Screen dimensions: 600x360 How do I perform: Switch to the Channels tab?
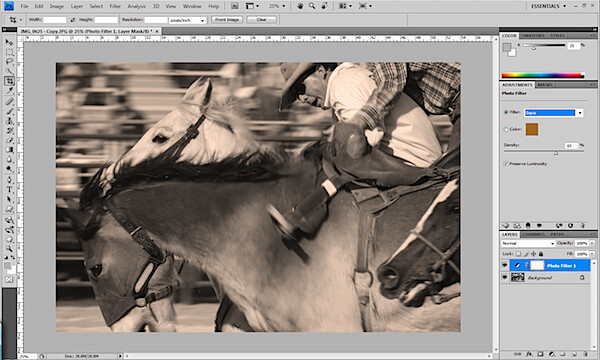point(533,234)
